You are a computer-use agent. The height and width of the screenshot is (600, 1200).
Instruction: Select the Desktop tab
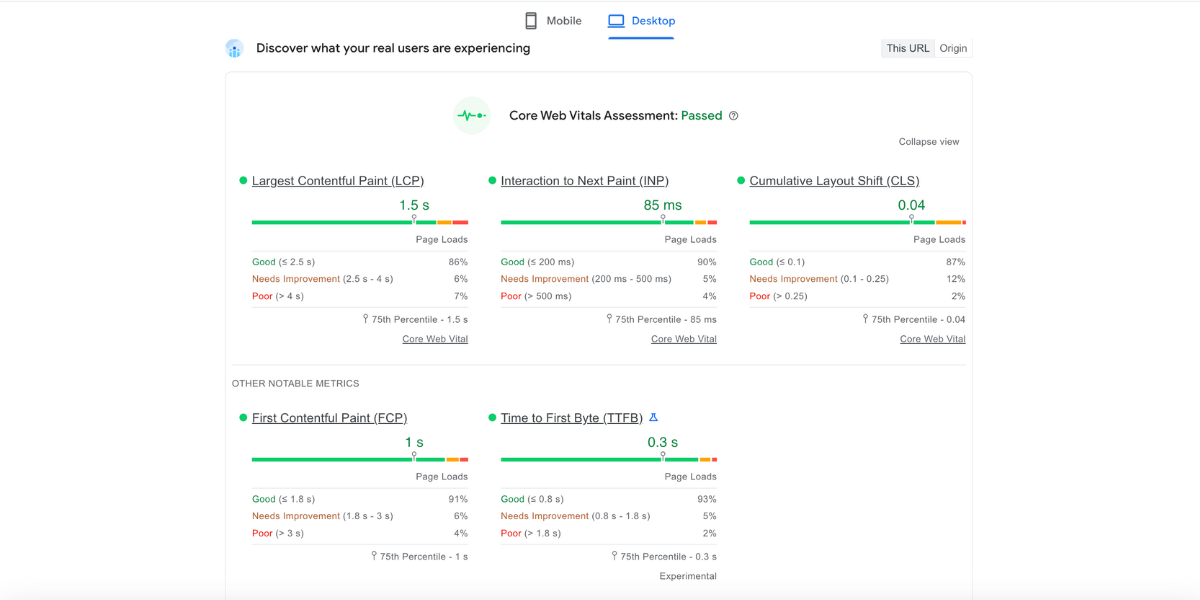(x=653, y=21)
